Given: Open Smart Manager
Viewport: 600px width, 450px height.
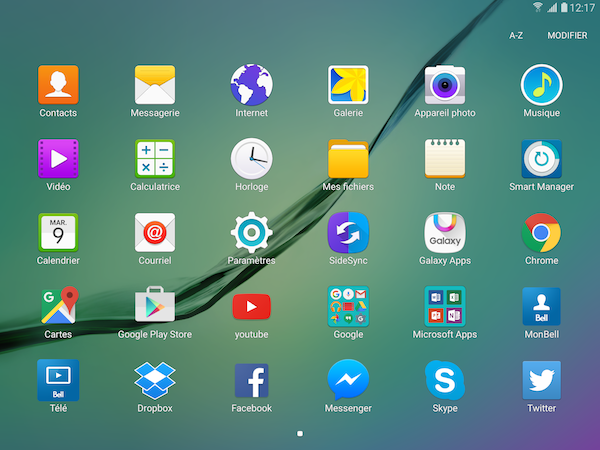Looking at the screenshot, I should tap(541, 158).
